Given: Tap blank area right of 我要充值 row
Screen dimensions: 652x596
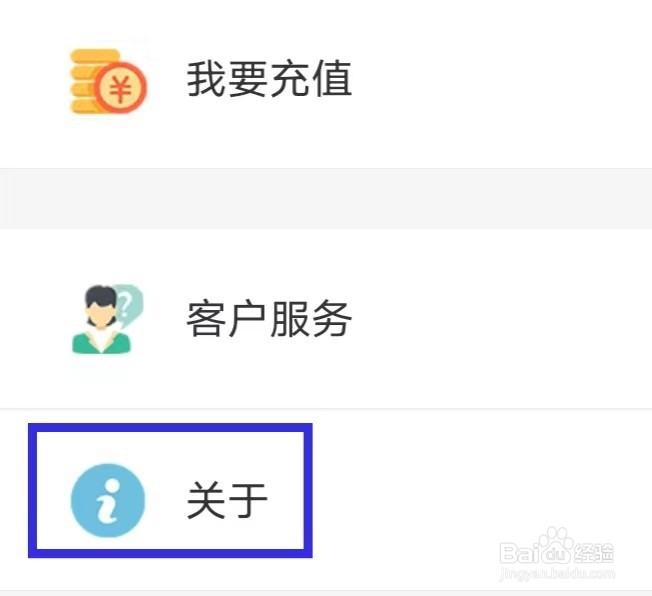Looking at the screenshot, I should (499, 81).
